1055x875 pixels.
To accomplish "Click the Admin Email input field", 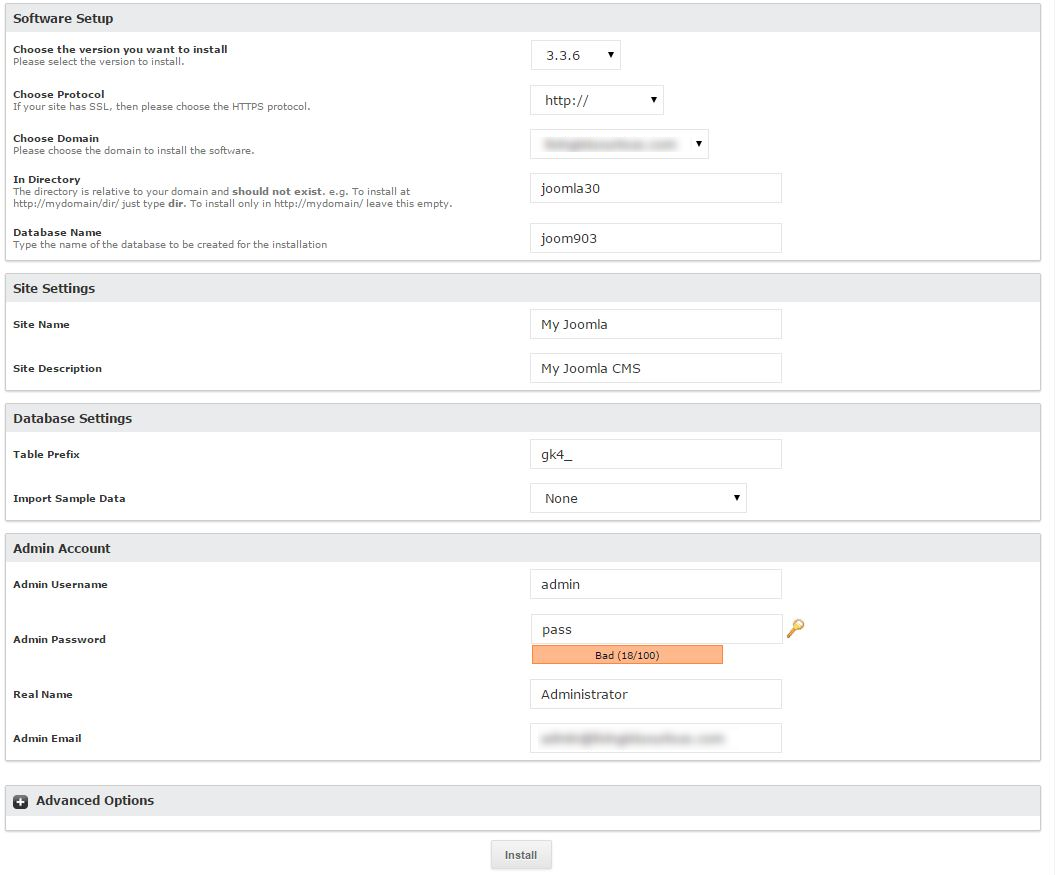I will (x=655, y=738).
